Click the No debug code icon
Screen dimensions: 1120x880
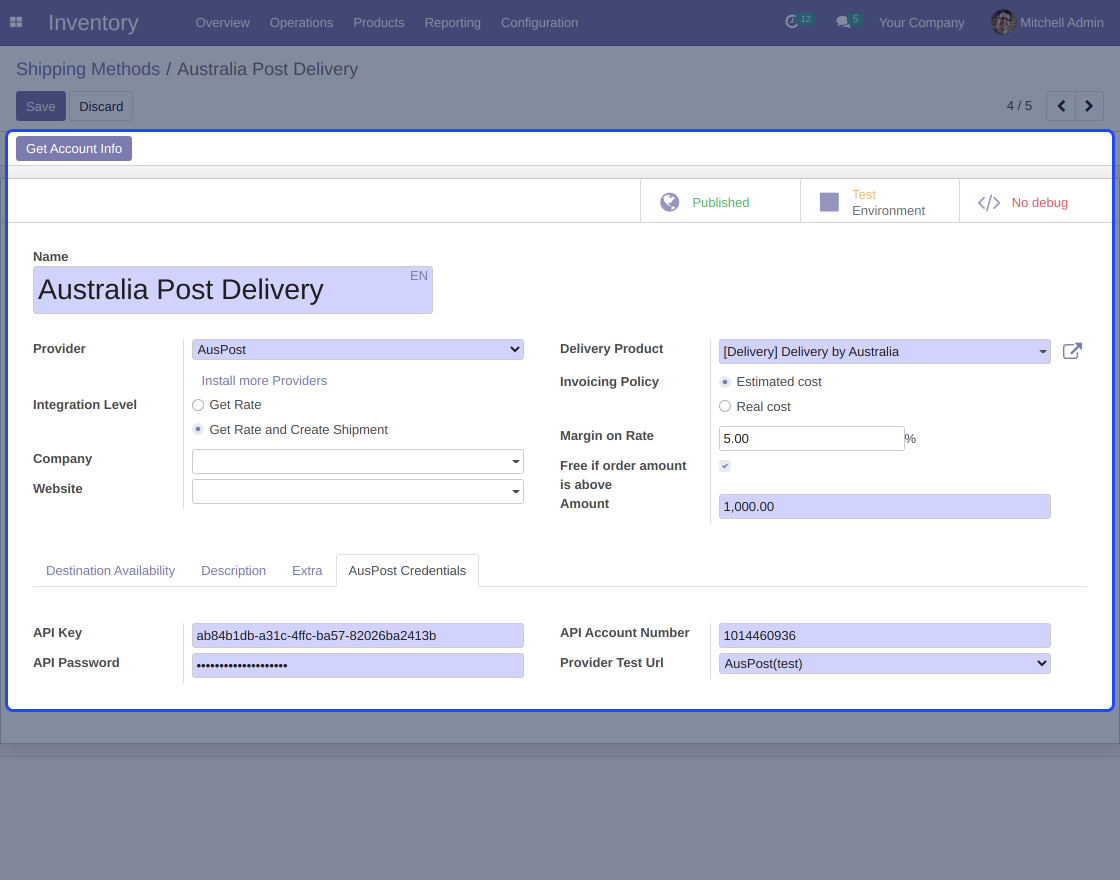(x=989, y=203)
